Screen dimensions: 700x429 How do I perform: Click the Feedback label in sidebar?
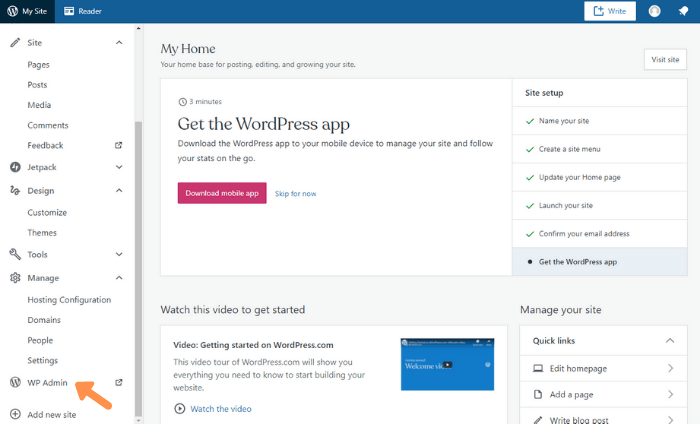point(45,146)
